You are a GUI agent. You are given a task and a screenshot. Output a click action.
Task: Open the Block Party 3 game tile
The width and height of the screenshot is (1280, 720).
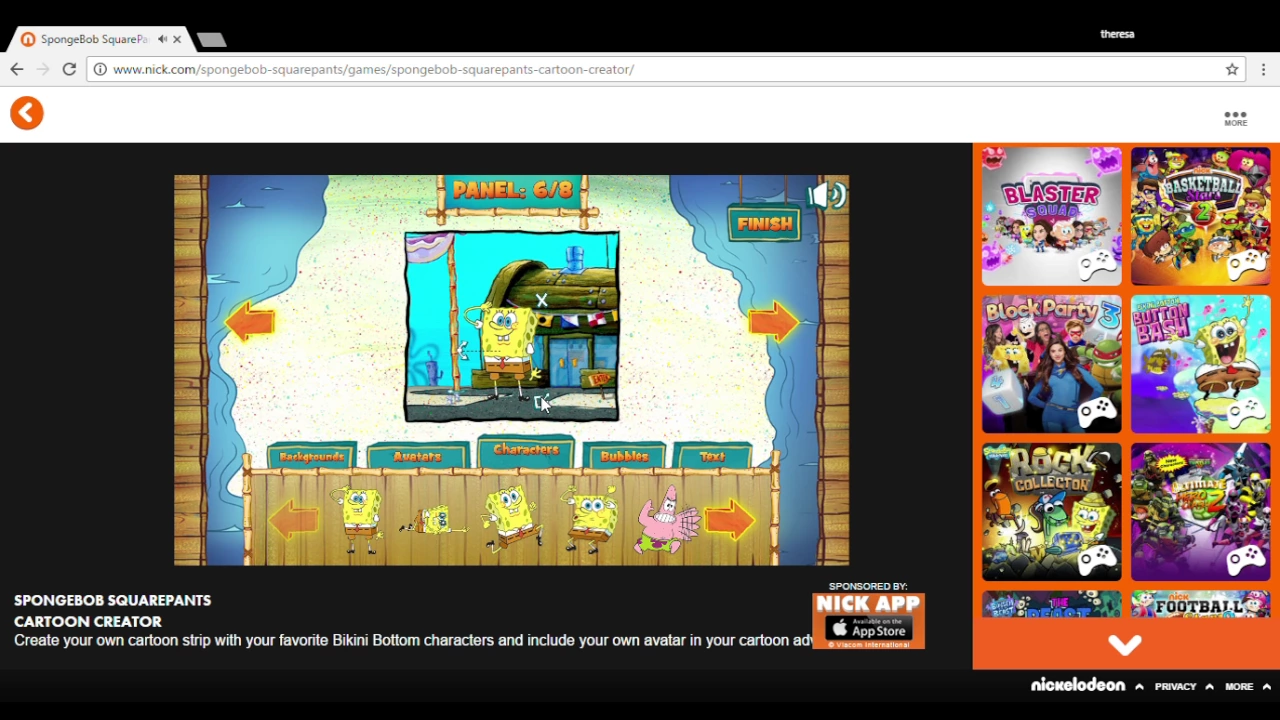coord(1052,364)
